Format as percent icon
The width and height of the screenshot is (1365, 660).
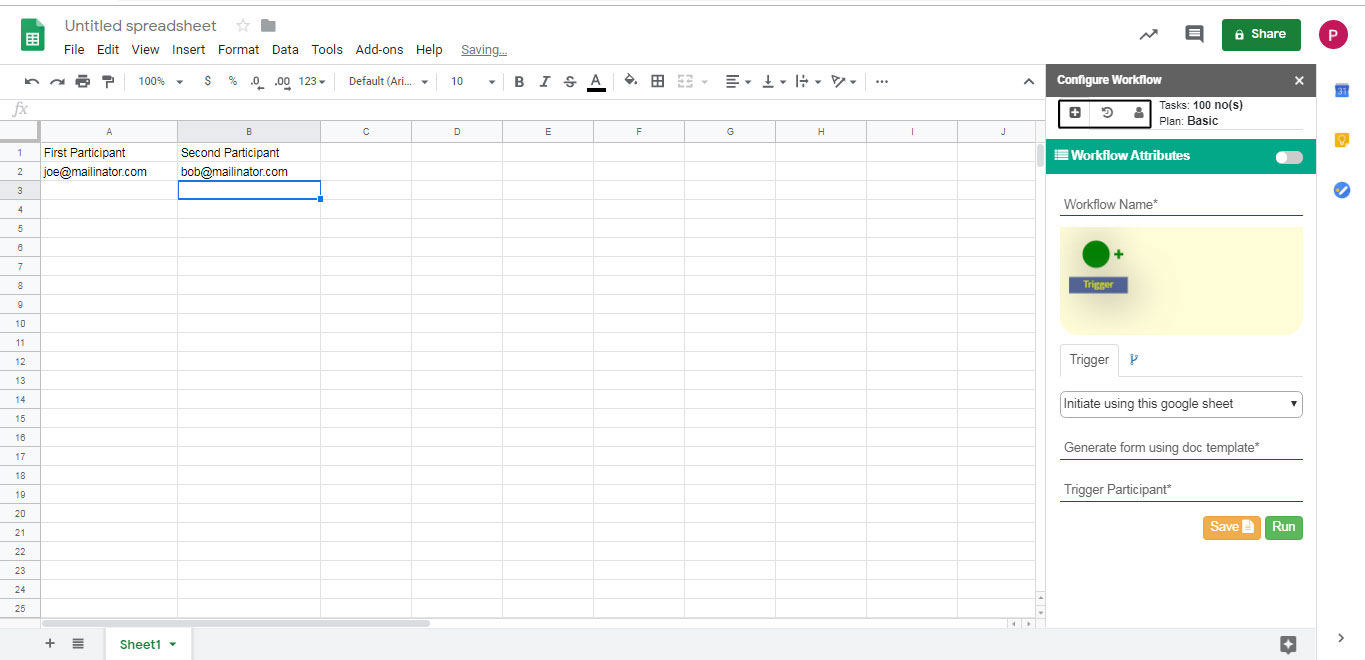[x=232, y=81]
